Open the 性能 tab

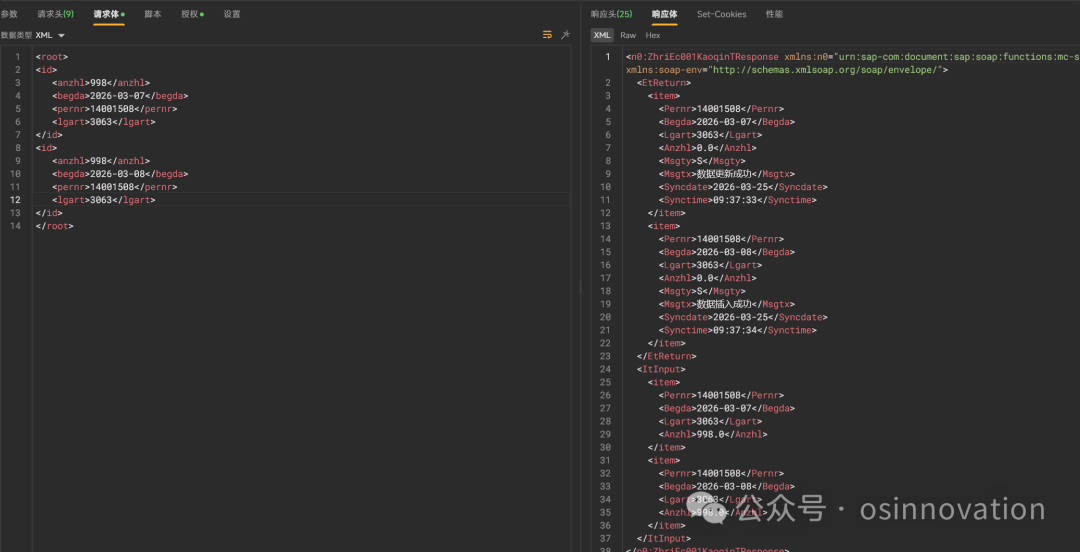click(x=774, y=14)
